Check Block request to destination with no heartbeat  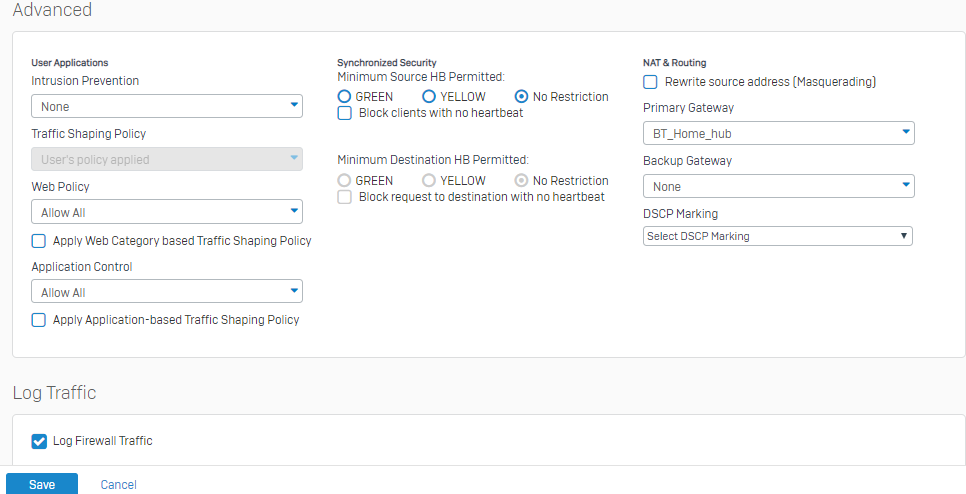pos(345,197)
